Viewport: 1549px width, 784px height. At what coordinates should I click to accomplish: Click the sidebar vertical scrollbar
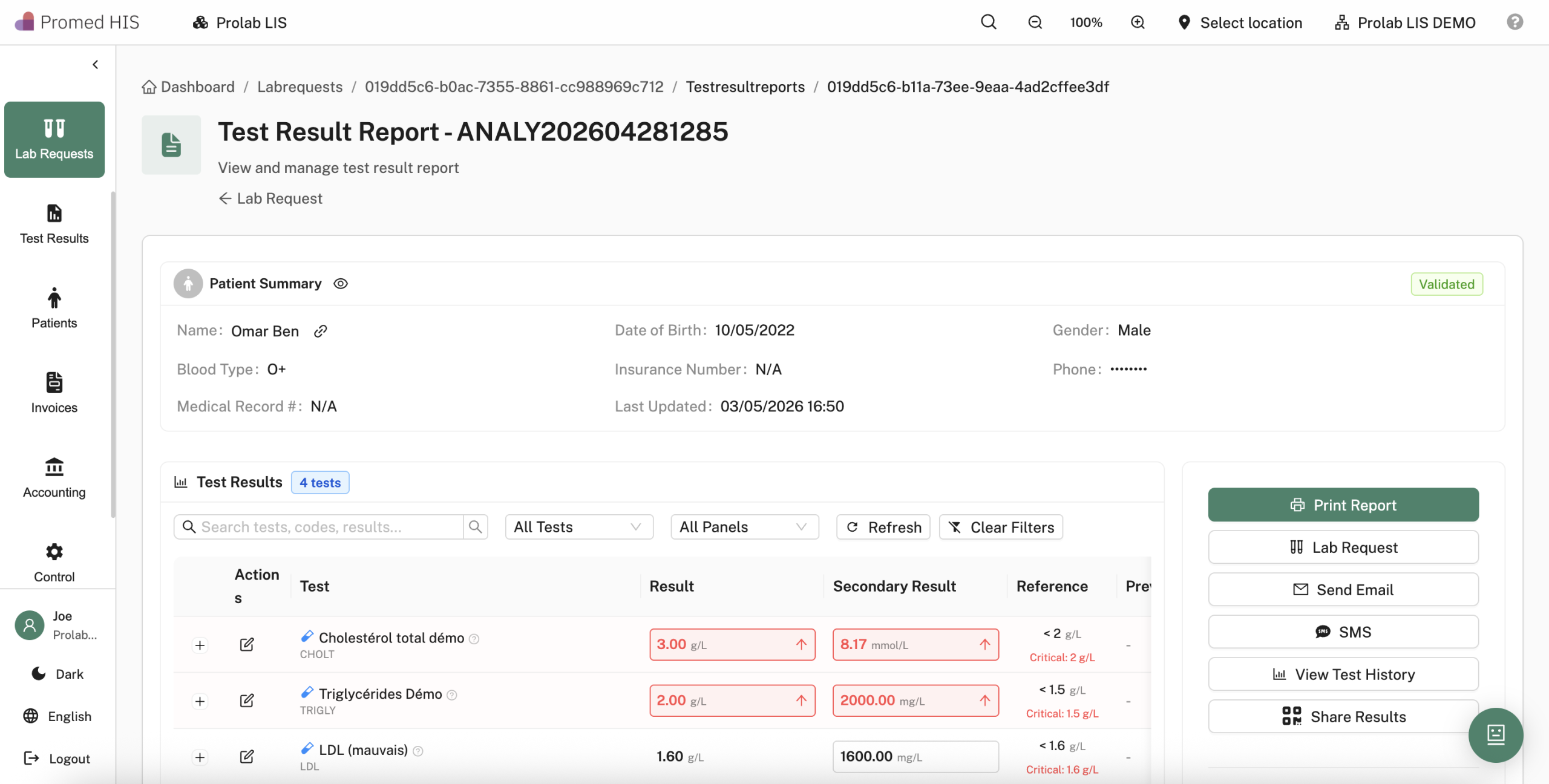point(113,354)
